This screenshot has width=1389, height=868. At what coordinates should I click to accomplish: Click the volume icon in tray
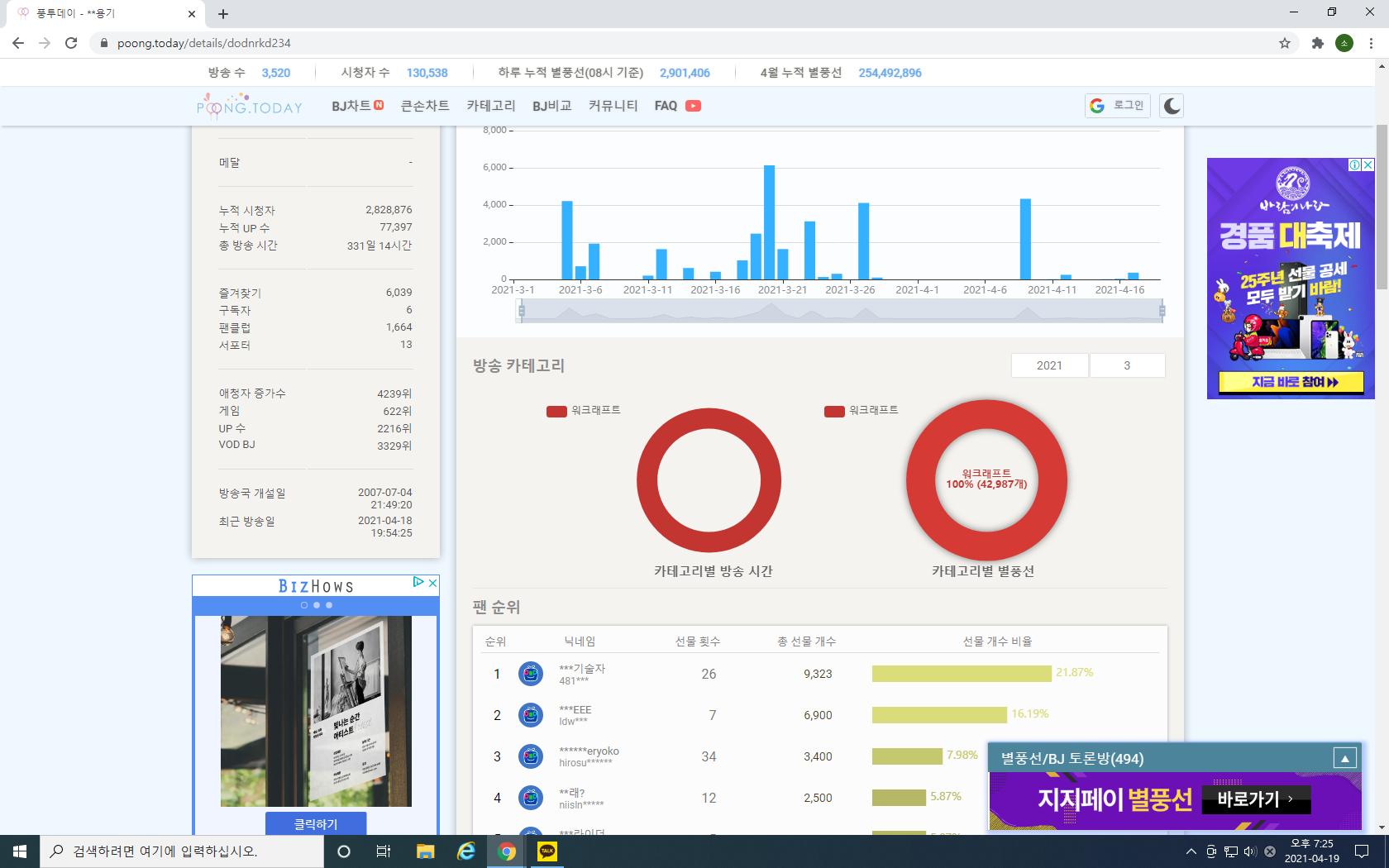coord(1249,851)
